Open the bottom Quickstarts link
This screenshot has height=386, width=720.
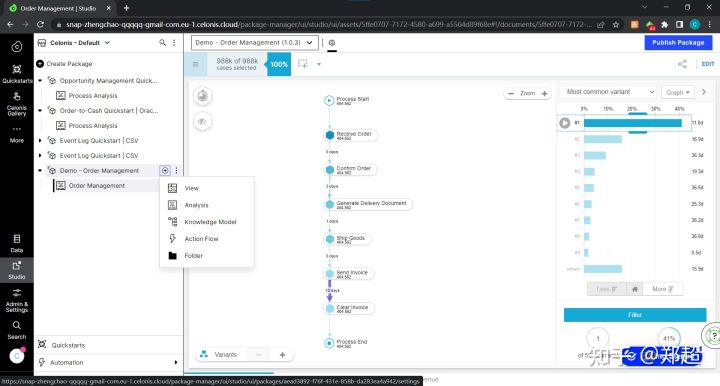[x=68, y=345]
